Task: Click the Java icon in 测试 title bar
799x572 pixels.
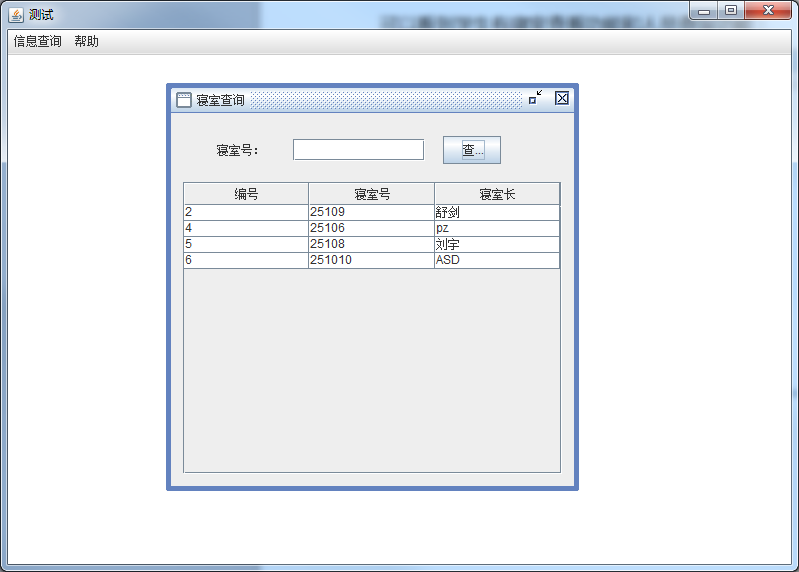Action: click(x=16, y=15)
